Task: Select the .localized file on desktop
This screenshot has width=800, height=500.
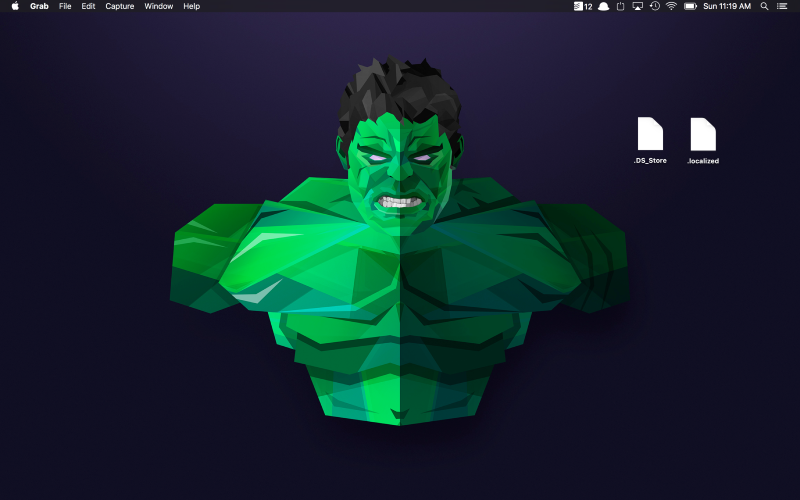Action: click(x=703, y=135)
